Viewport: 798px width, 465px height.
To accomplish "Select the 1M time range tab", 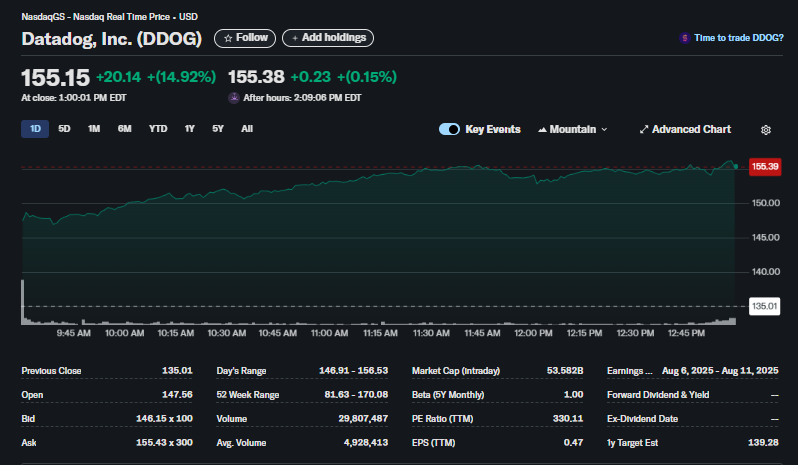I will click(94, 129).
